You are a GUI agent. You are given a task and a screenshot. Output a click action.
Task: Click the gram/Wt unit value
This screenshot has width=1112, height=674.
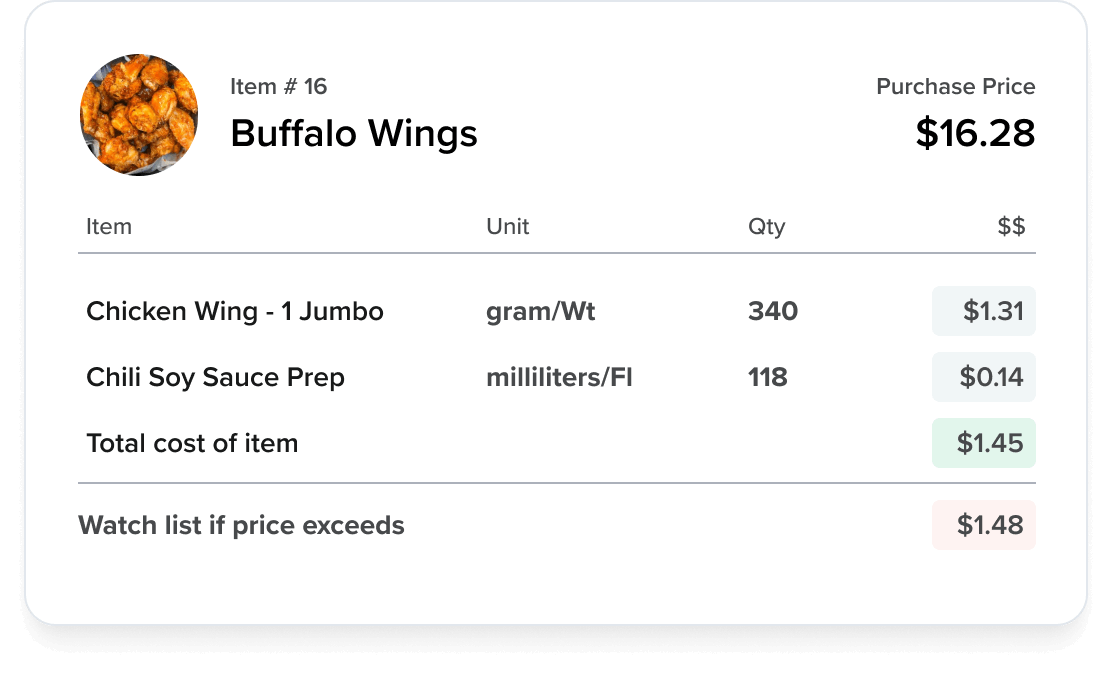coord(540,311)
